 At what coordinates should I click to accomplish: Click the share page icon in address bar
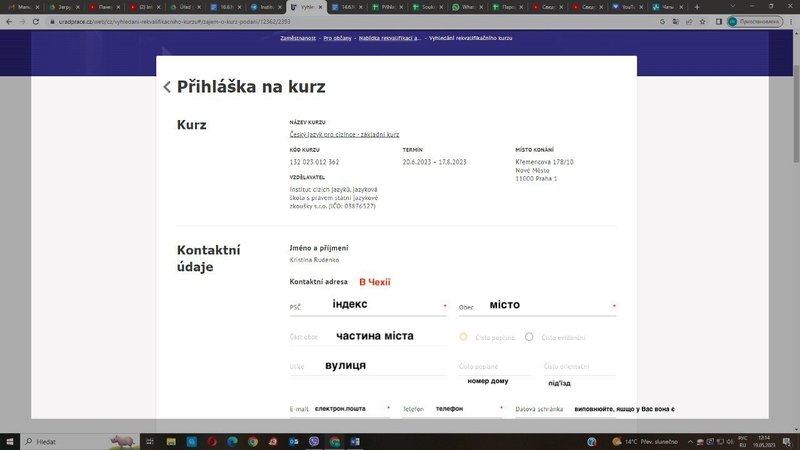tap(689, 21)
